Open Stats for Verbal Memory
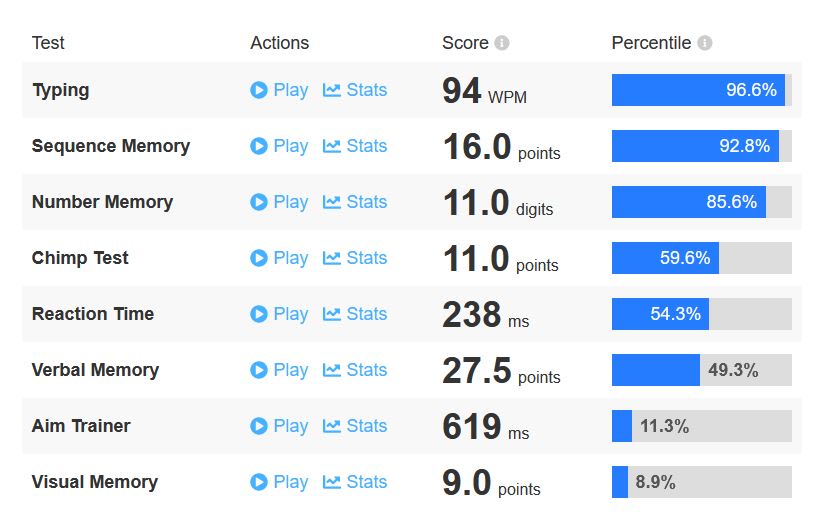 (355, 370)
